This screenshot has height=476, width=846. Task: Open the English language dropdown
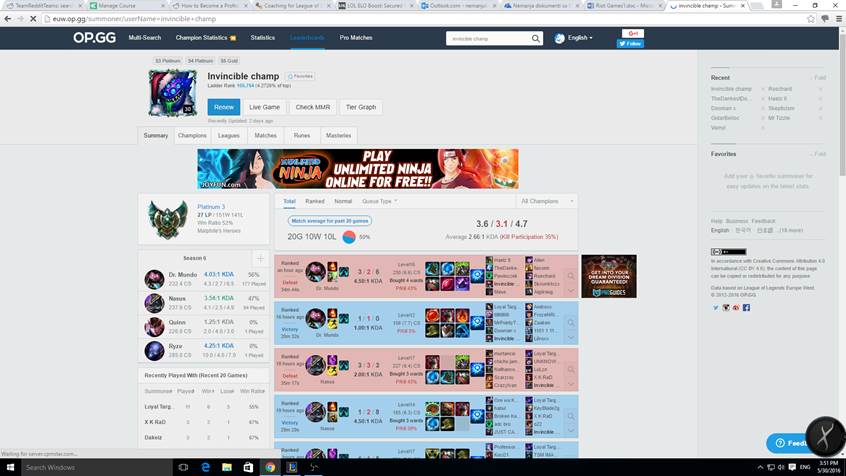(574, 38)
